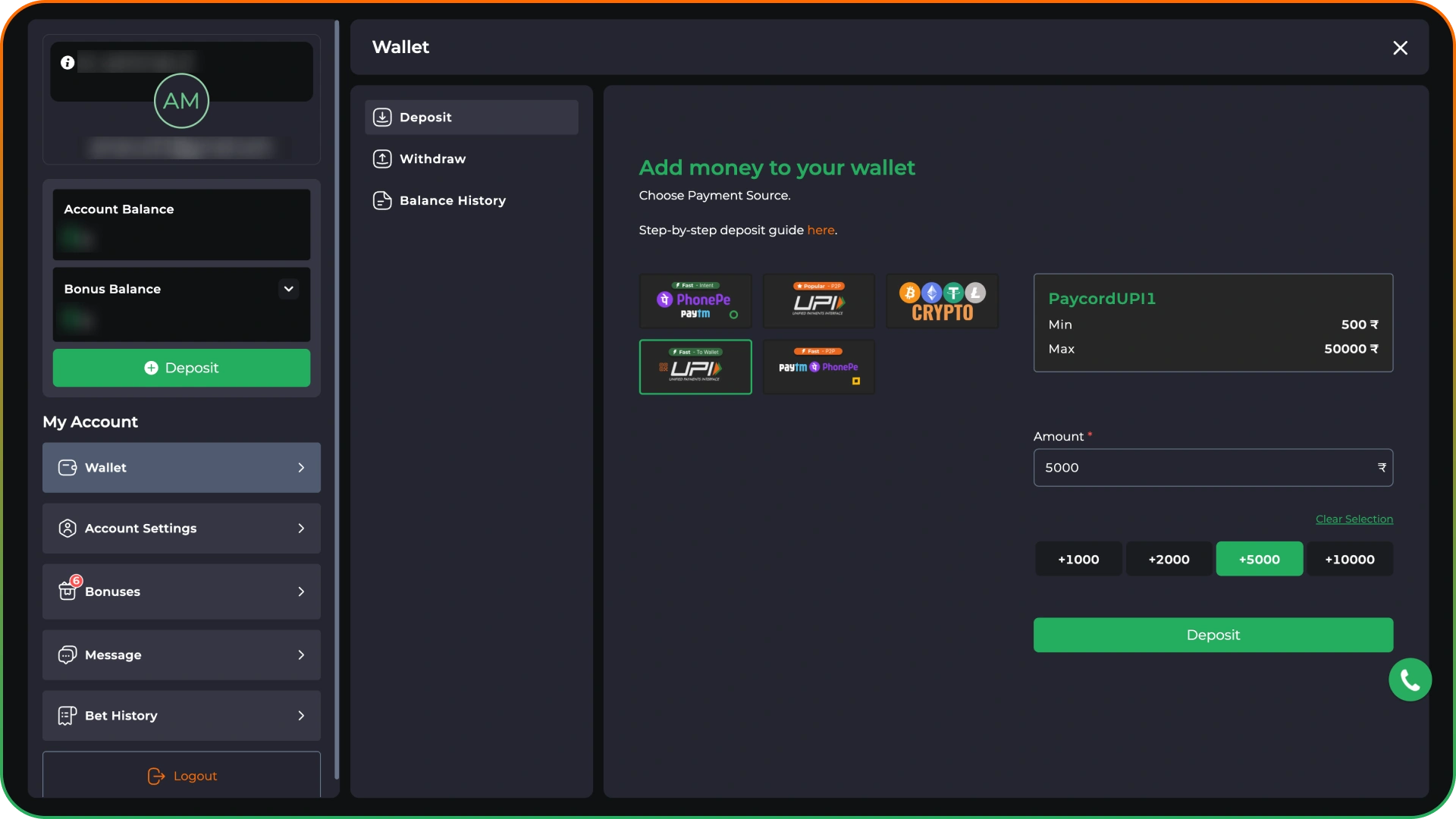
Task: Select the PhonePe Paytm Fast Intent payment option
Action: (695, 301)
